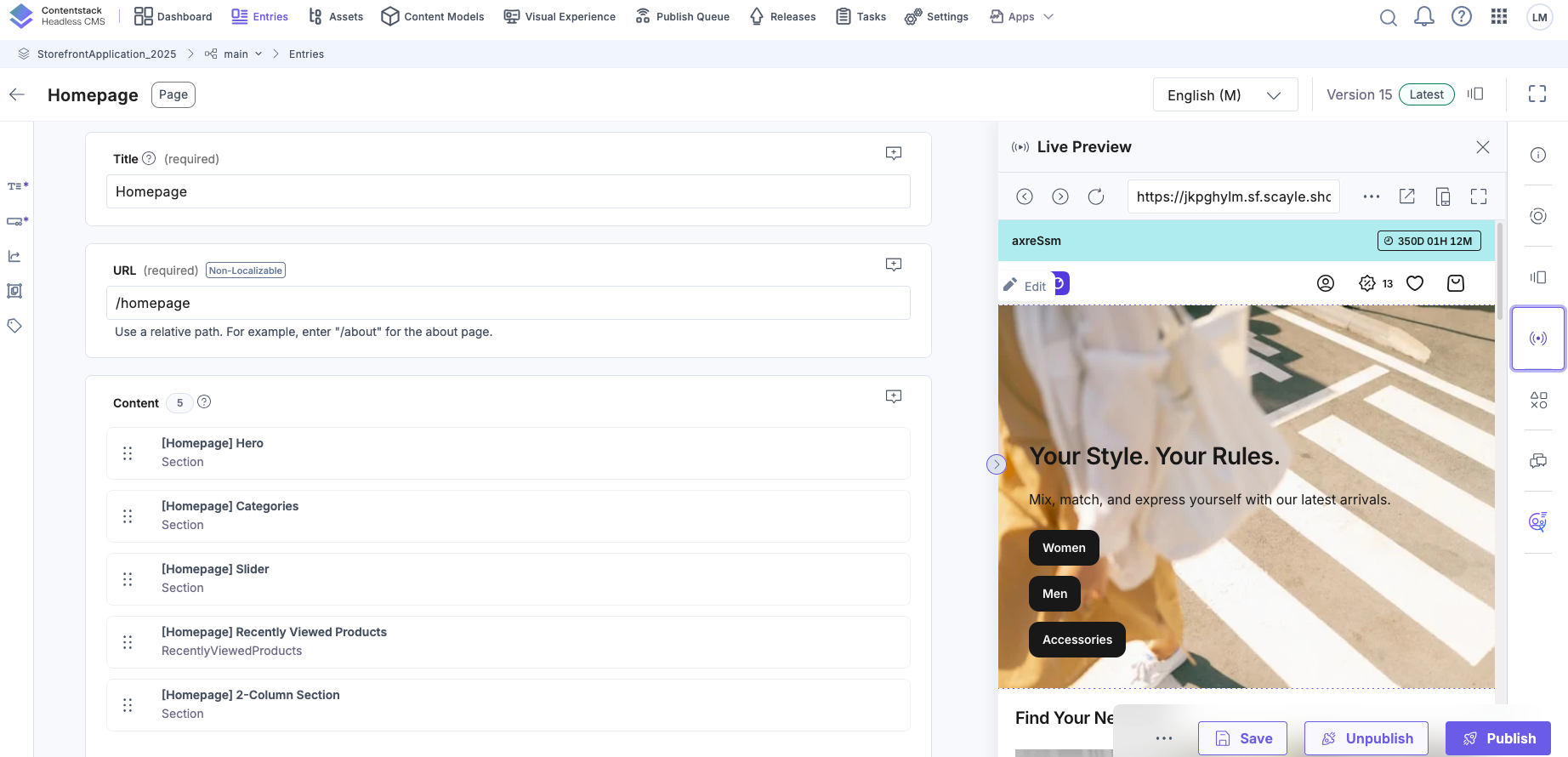Open the search icon in top bar
The image size is (1568, 757).
click(1388, 17)
